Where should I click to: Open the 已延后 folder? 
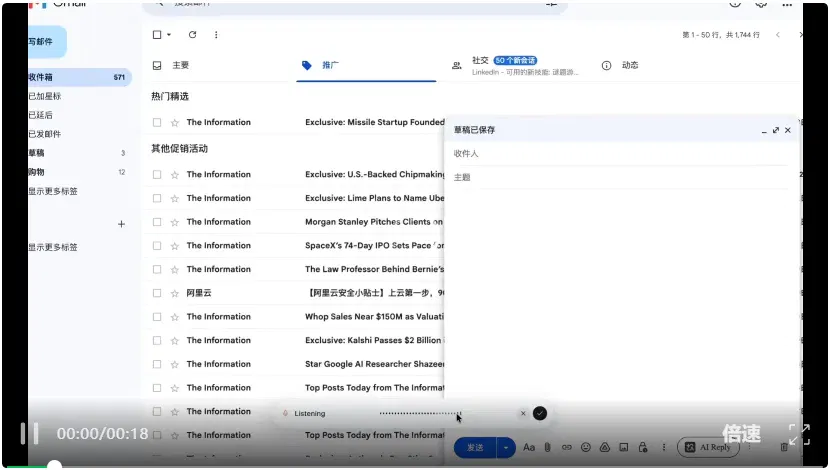point(40,115)
